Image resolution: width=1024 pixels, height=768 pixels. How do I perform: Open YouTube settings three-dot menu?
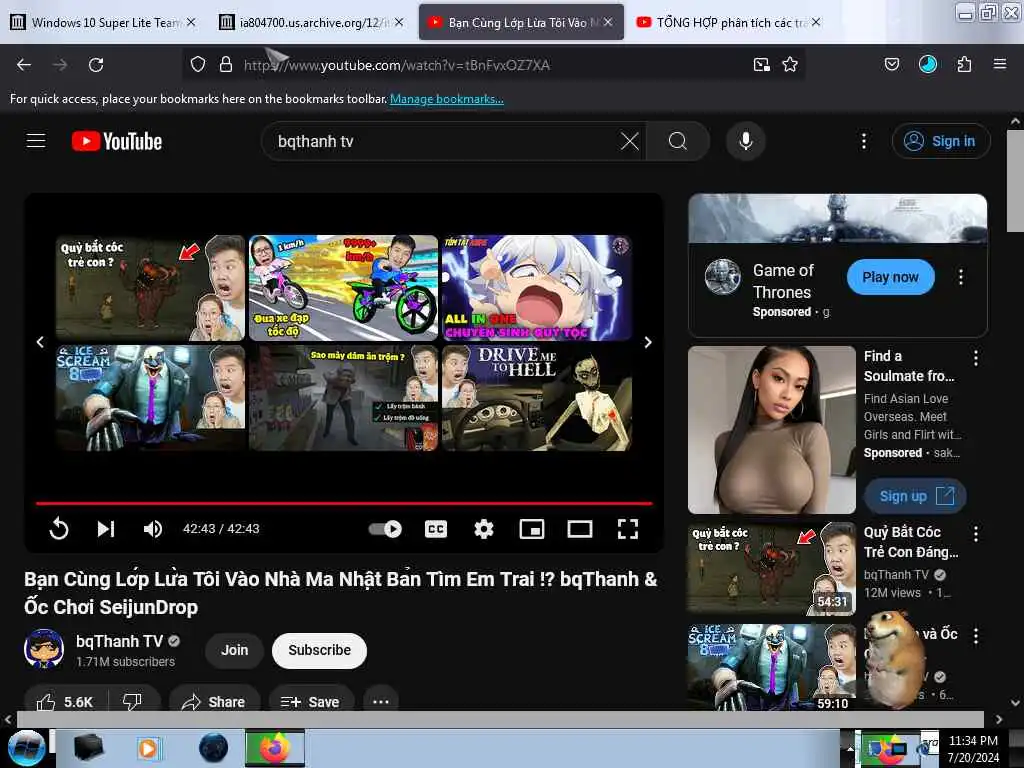click(x=863, y=141)
